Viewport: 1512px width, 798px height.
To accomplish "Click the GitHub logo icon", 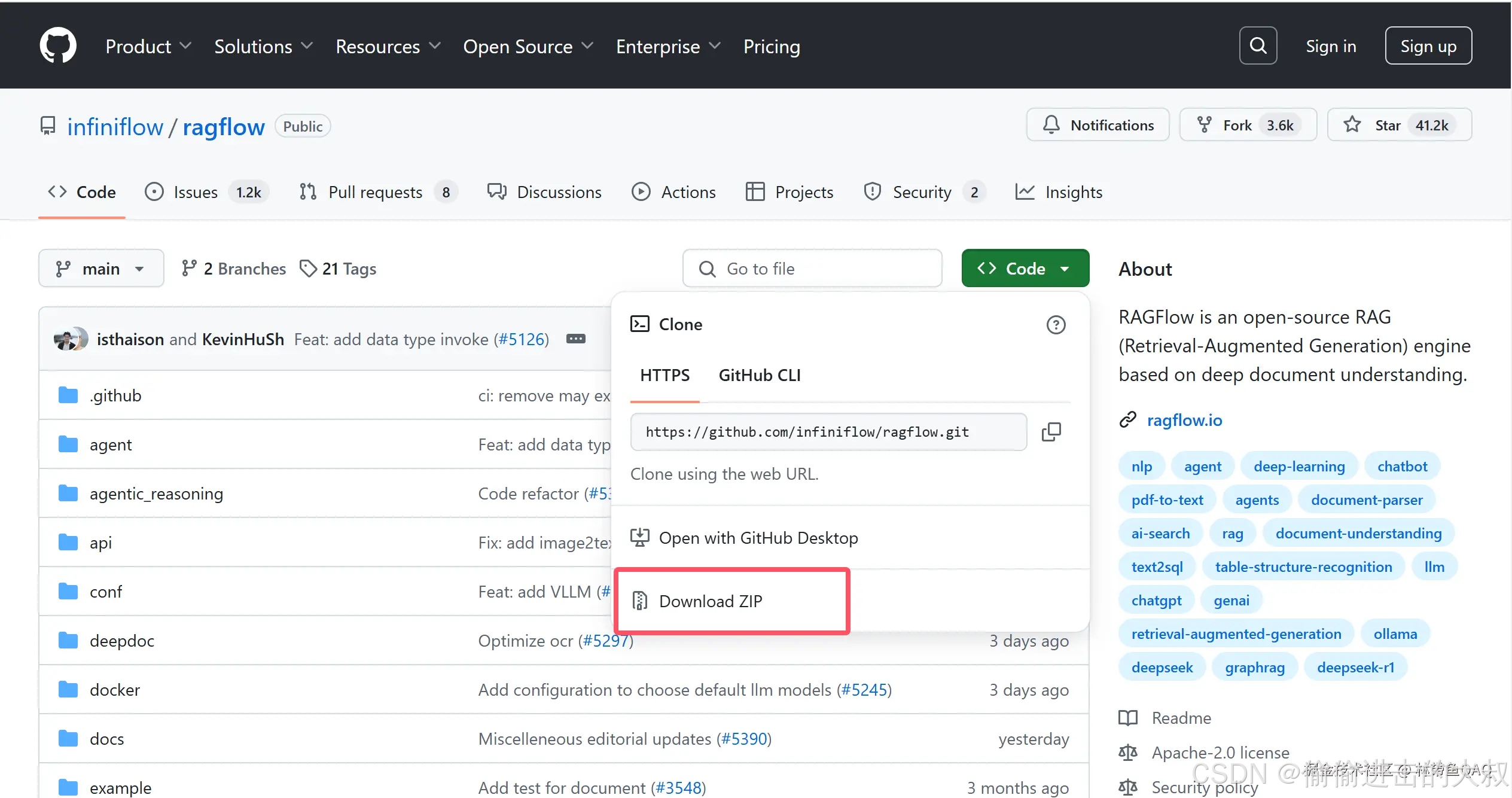I will pyautogui.click(x=58, y=45).
